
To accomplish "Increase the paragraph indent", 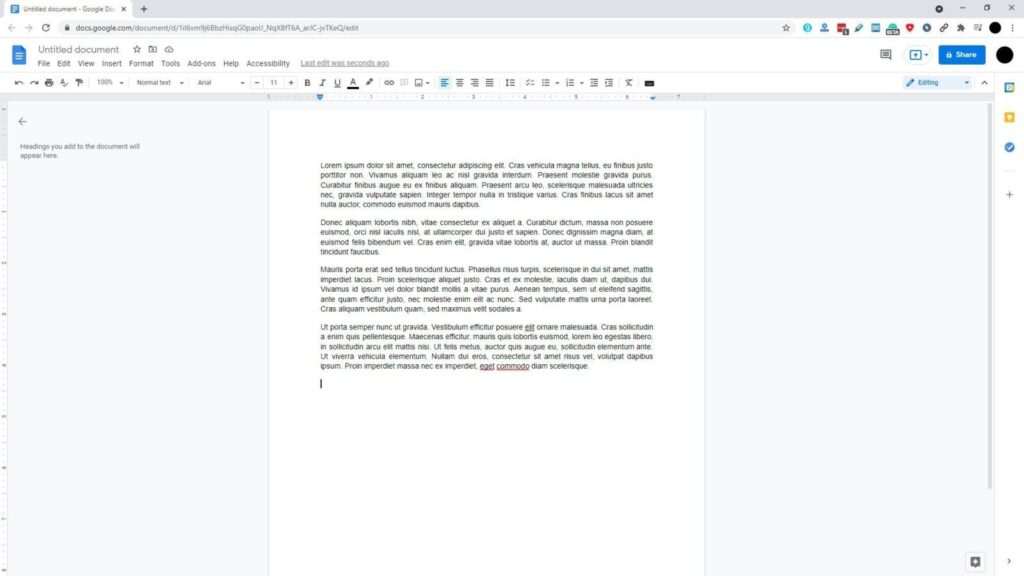I will 609,83.
